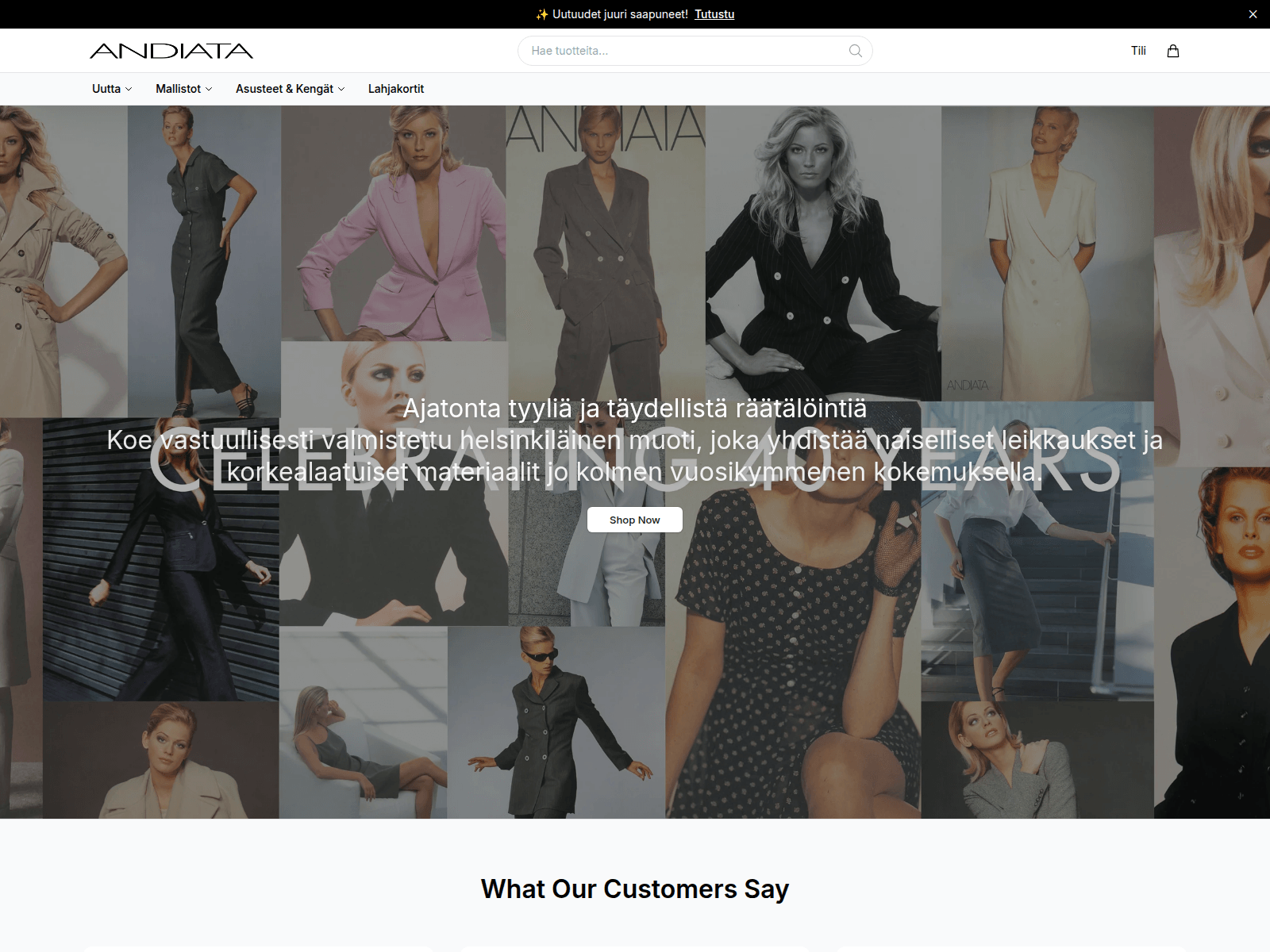Click the "Ajatonta tyyliä ja täydellistä räätälöintiä" headline

(635, 409)
